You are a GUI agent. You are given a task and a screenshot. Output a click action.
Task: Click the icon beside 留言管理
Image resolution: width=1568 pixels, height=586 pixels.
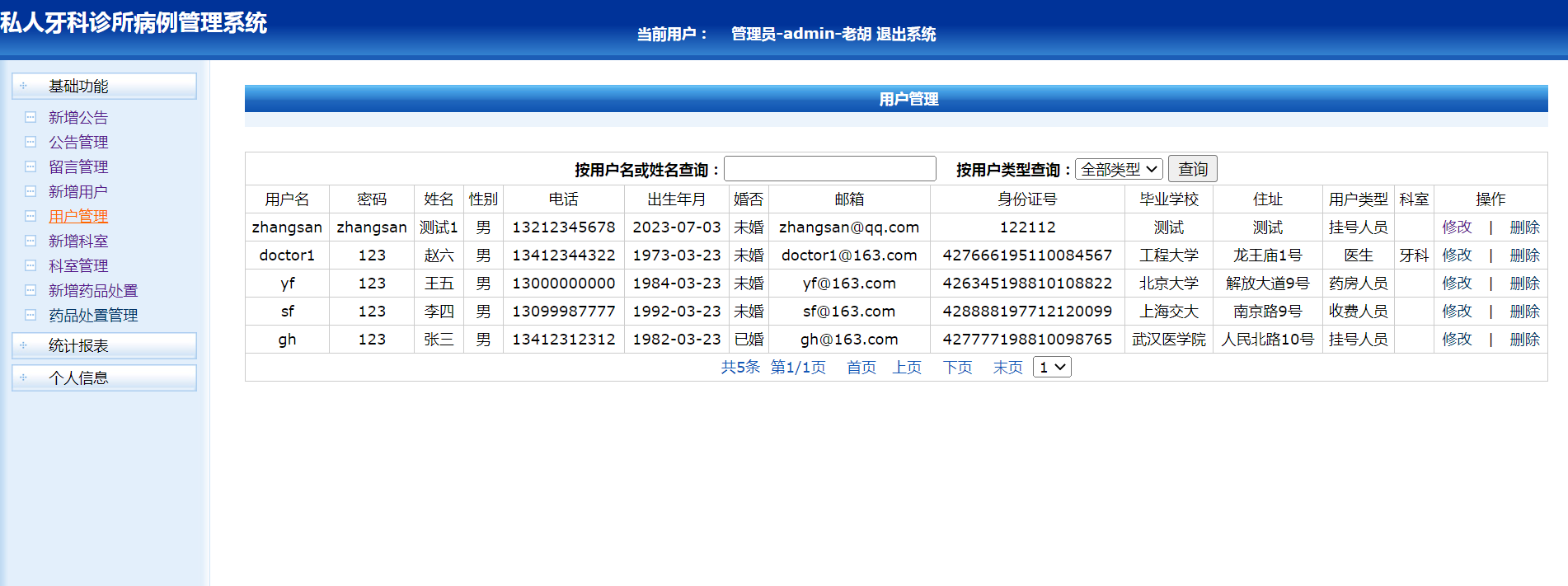(x=31, y=166)
